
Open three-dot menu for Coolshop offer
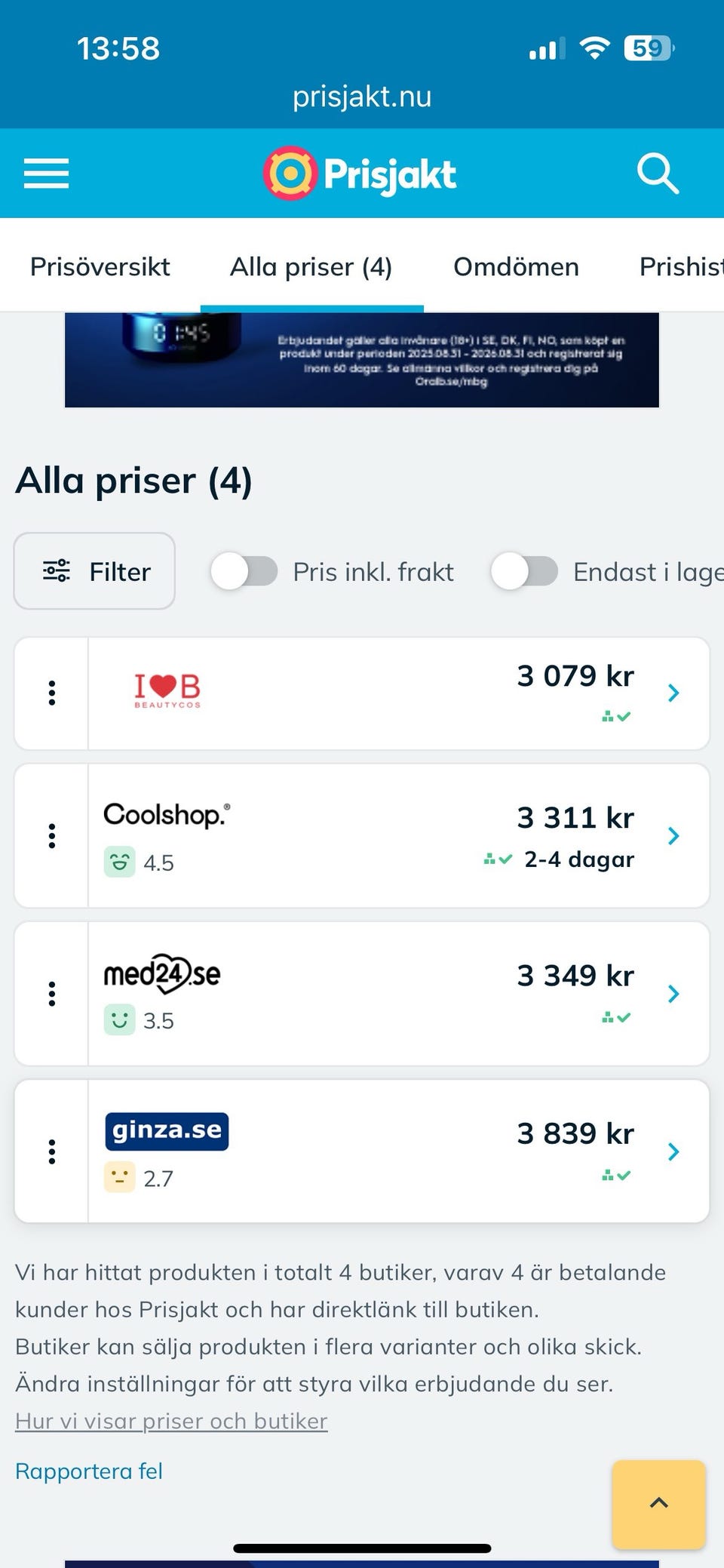tap(52, 836)
